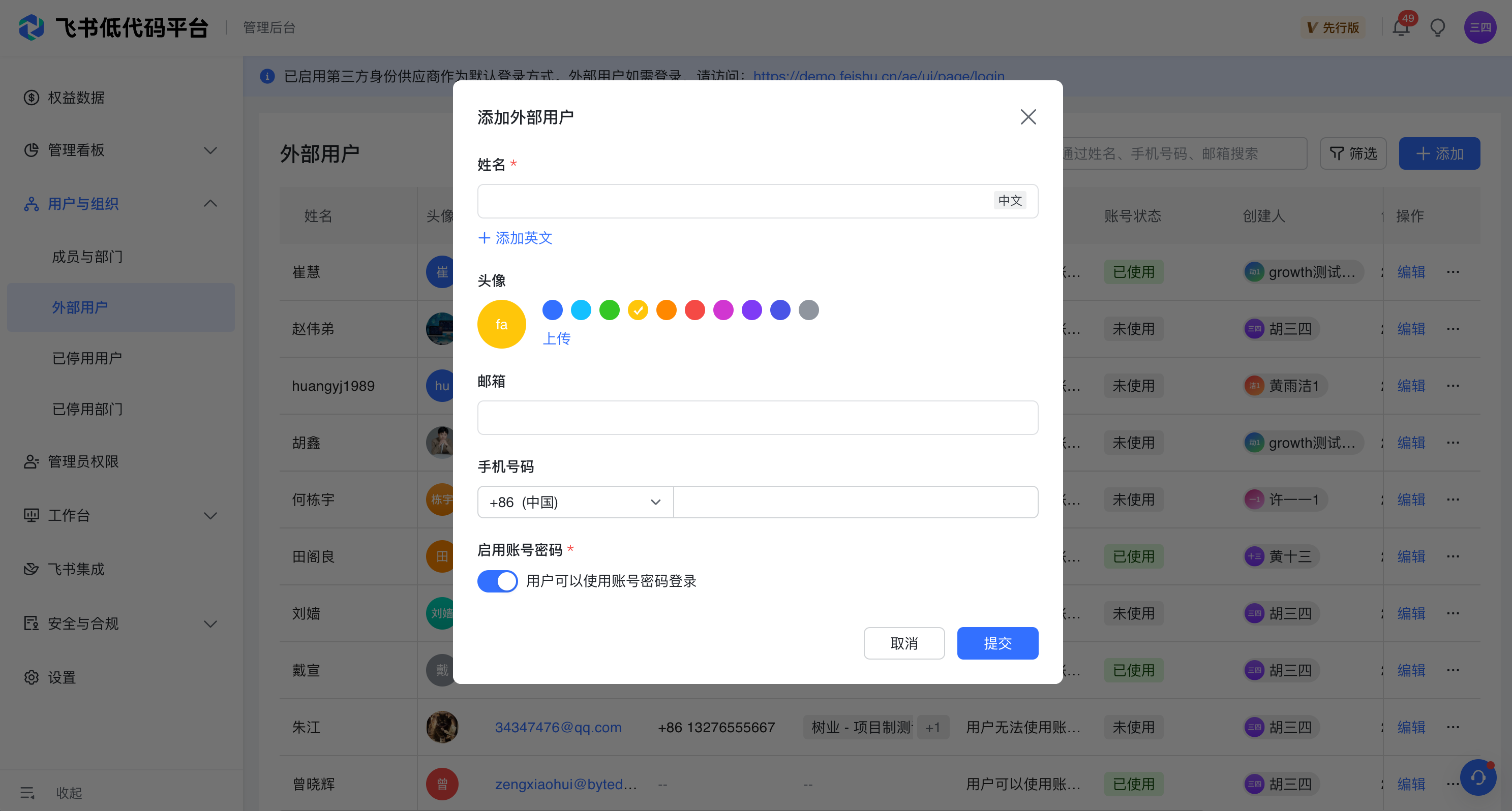The image size is (1512, 811).
Task: Click the 添加英文 link
Action: pyautogui.click(x=516, y=238)
